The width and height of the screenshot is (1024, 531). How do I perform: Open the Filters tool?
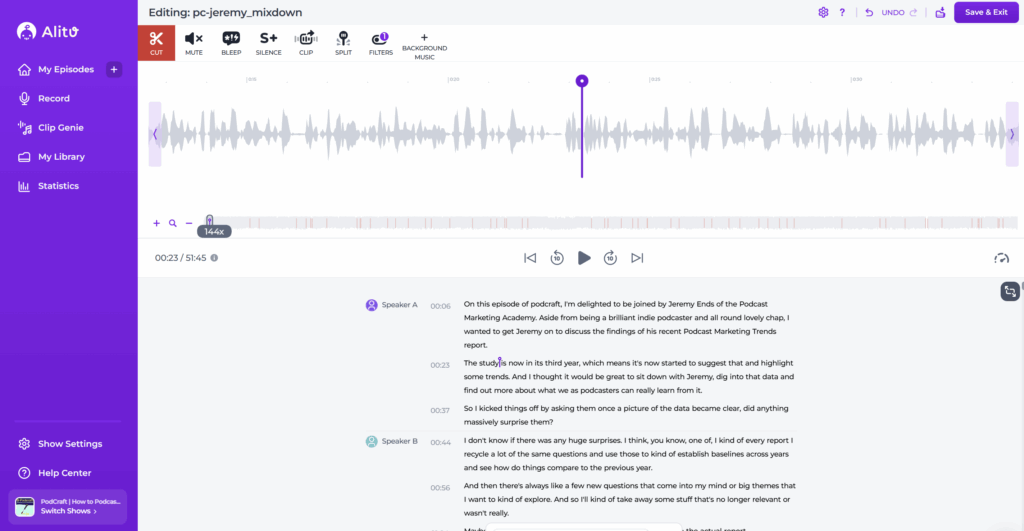click(381, 43)
